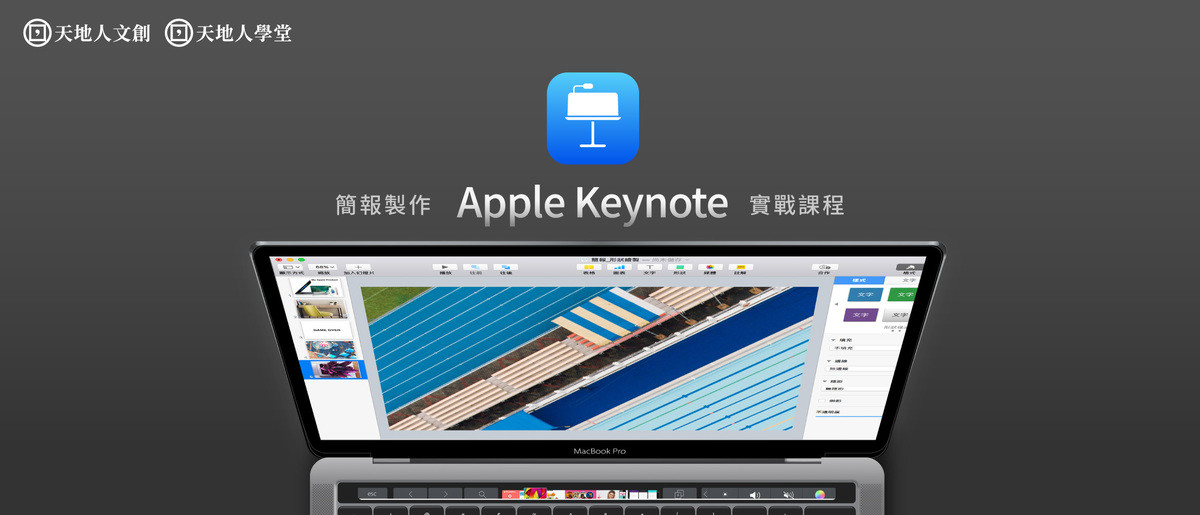The width and height of the screenshot is (1200, 515).
Task: Open the Shape (形狀) toolbar icon
Action: pyautogui.click(x=680, y=267)
